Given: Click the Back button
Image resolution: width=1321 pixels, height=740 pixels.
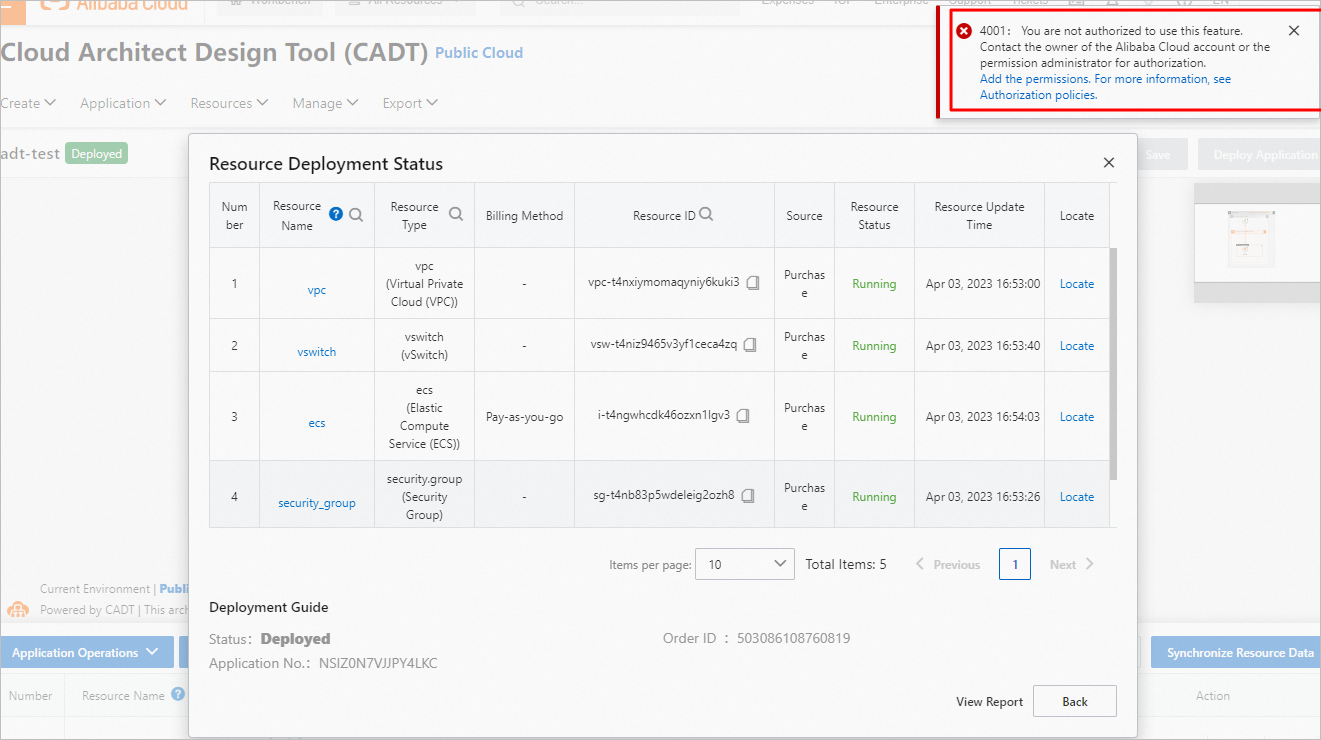Looking at the screenshot, I should 1074,701.
